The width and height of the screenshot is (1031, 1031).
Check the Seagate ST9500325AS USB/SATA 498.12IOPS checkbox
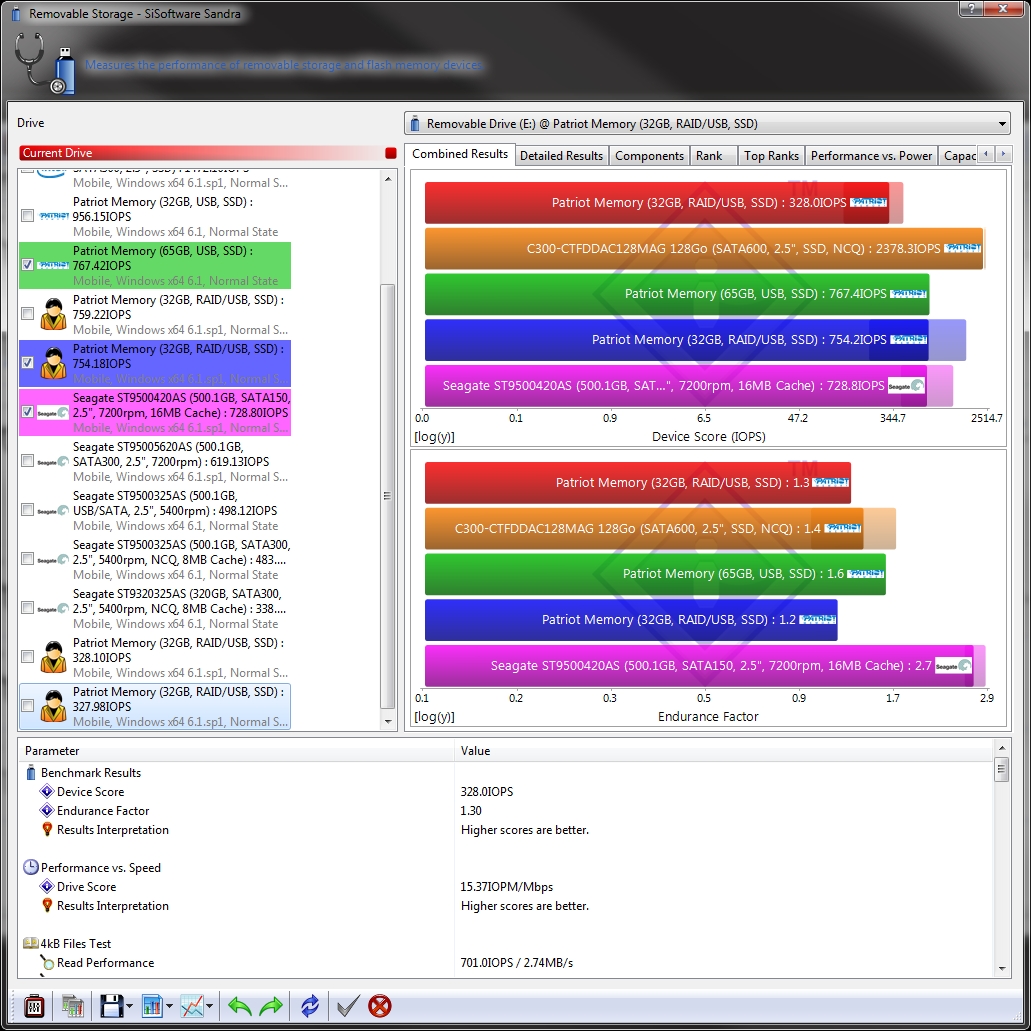click(x=28, y=510)
